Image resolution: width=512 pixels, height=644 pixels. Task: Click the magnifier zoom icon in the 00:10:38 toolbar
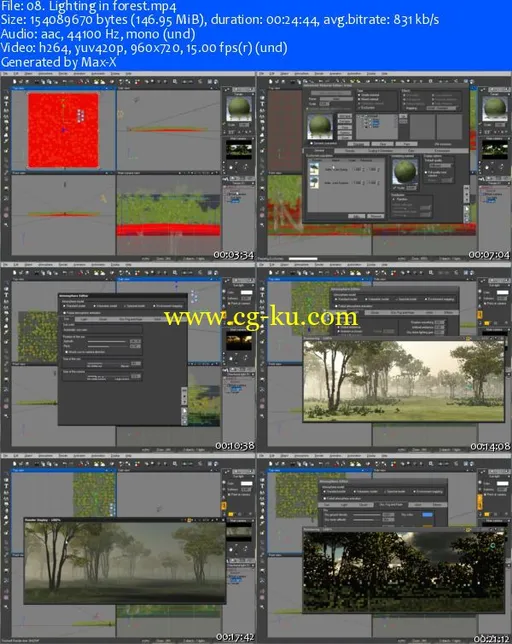point(175,272)
